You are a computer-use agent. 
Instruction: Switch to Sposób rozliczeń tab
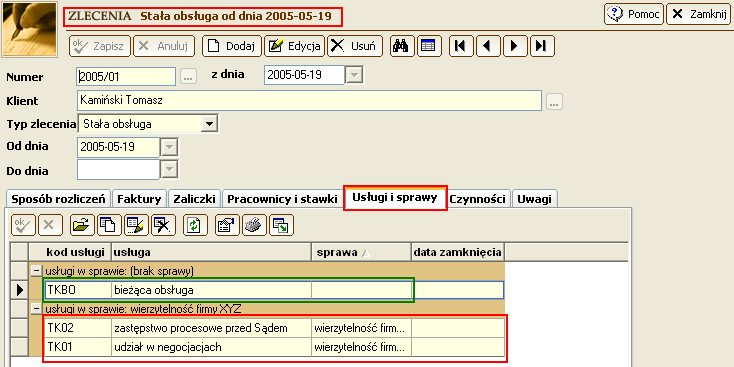(x=58, y=199)
